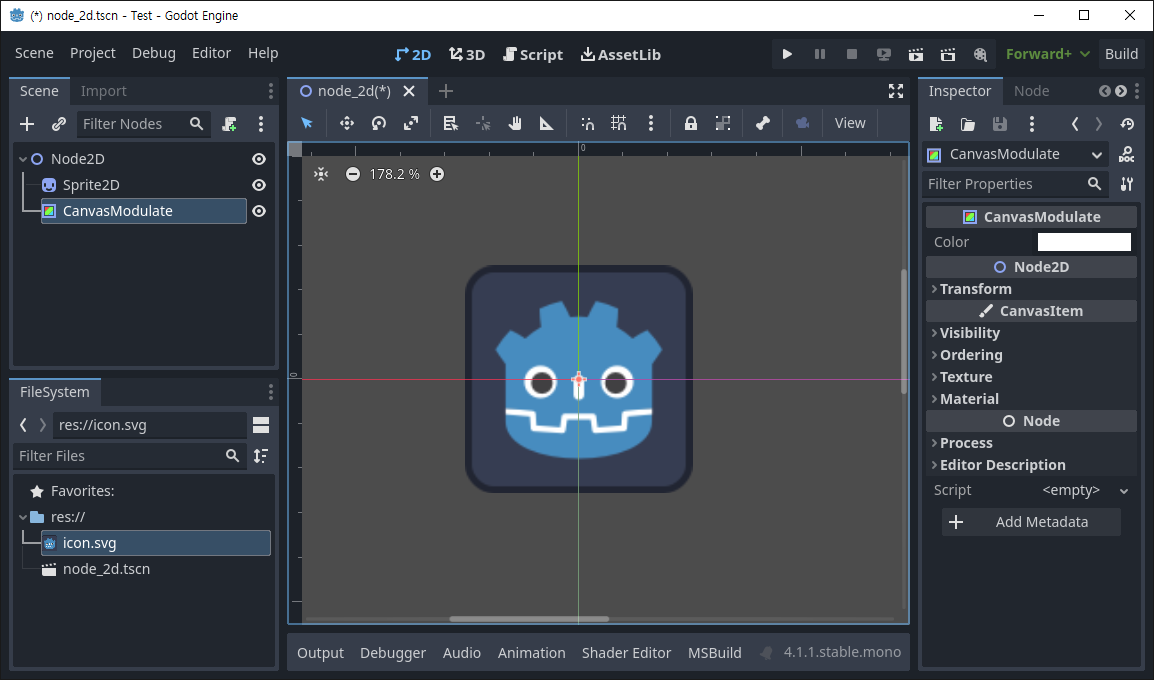Select the Sprite2D node
The height and width of the screenshot is (680, 1154).
pyautogui.click(x=91, y=185)
